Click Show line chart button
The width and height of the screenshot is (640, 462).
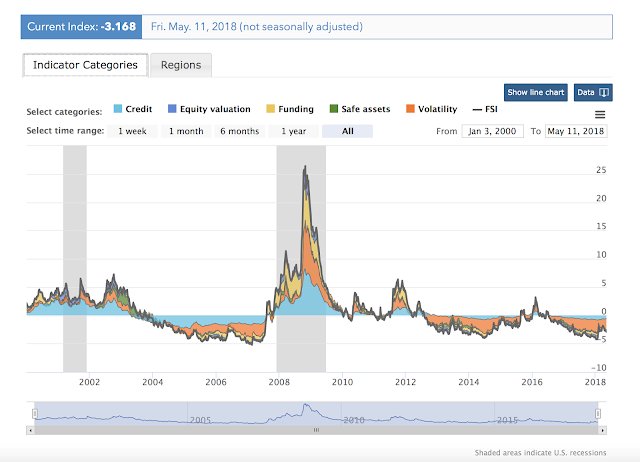click(x=536, y=93)
